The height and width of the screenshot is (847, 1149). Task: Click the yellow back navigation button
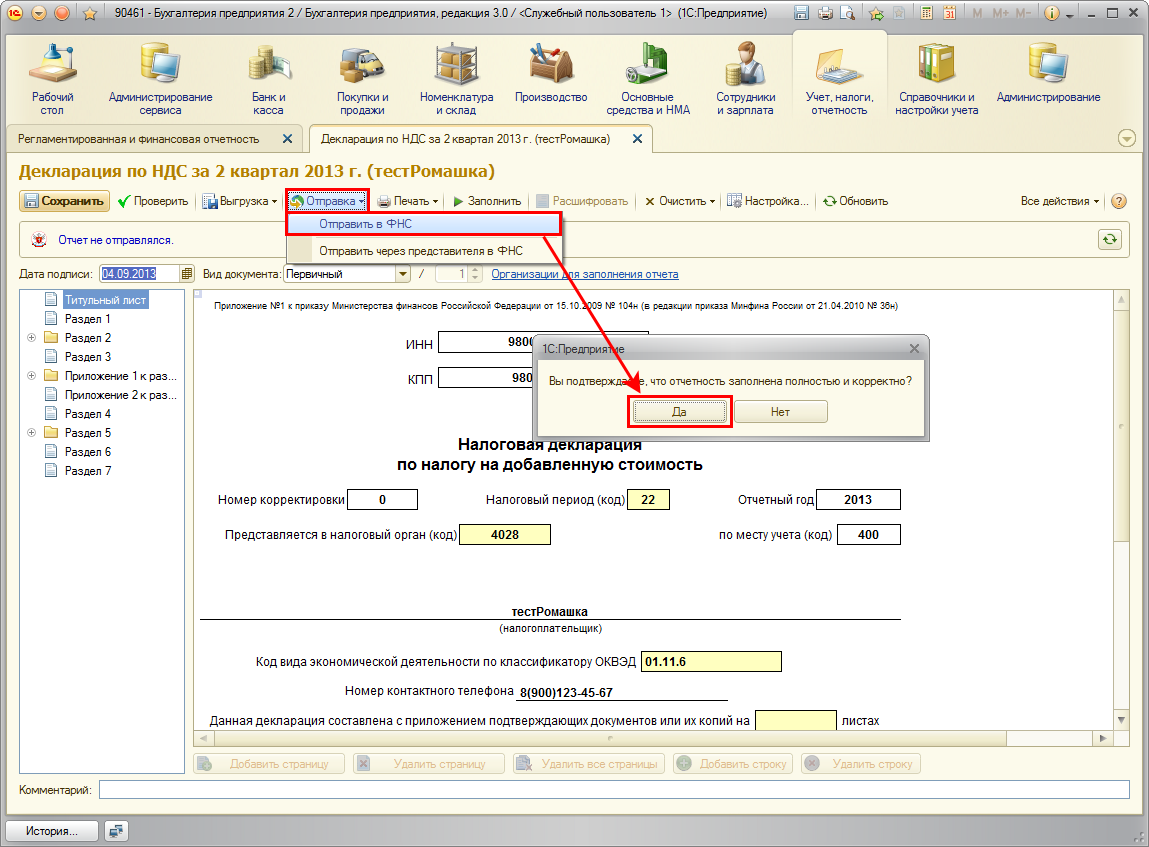[40, 13]
